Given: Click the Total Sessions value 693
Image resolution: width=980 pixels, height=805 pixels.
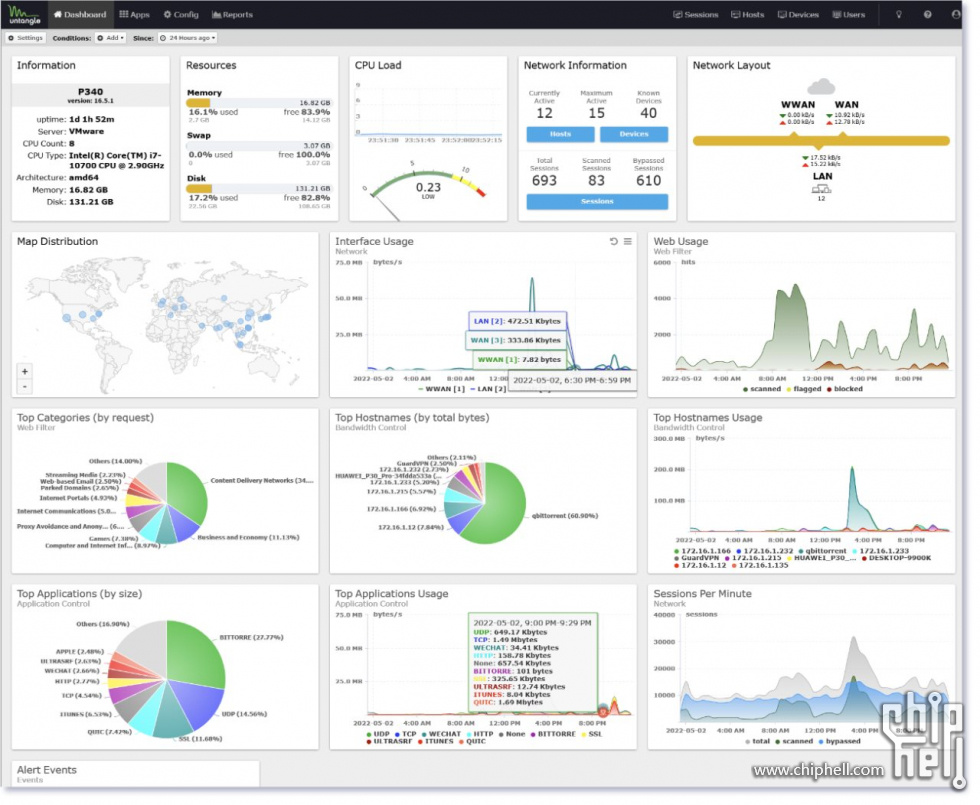Looking at the screenshot, I should (x=544, y=181).
